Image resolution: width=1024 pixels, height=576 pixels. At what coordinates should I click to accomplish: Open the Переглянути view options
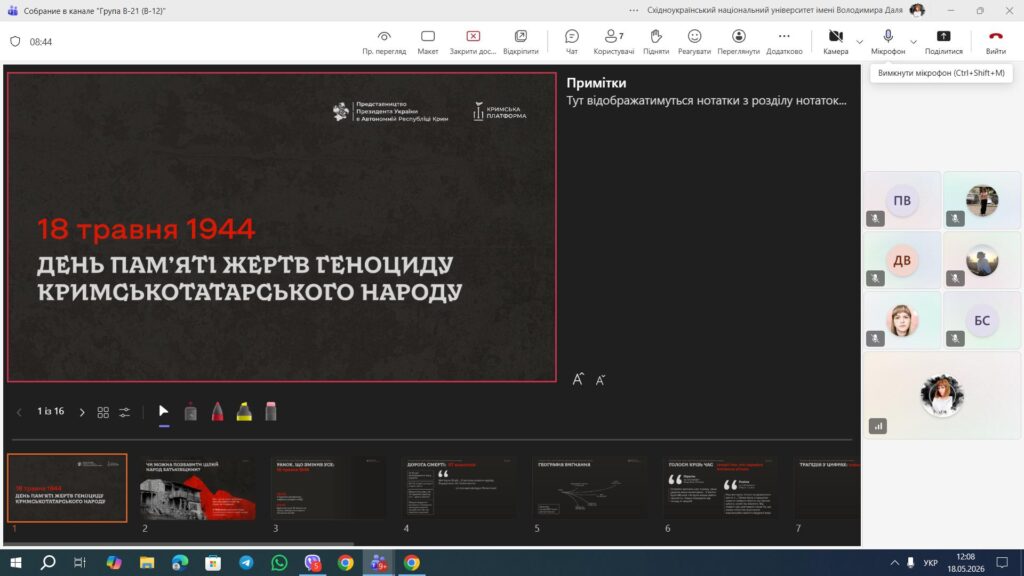point(739,42)
